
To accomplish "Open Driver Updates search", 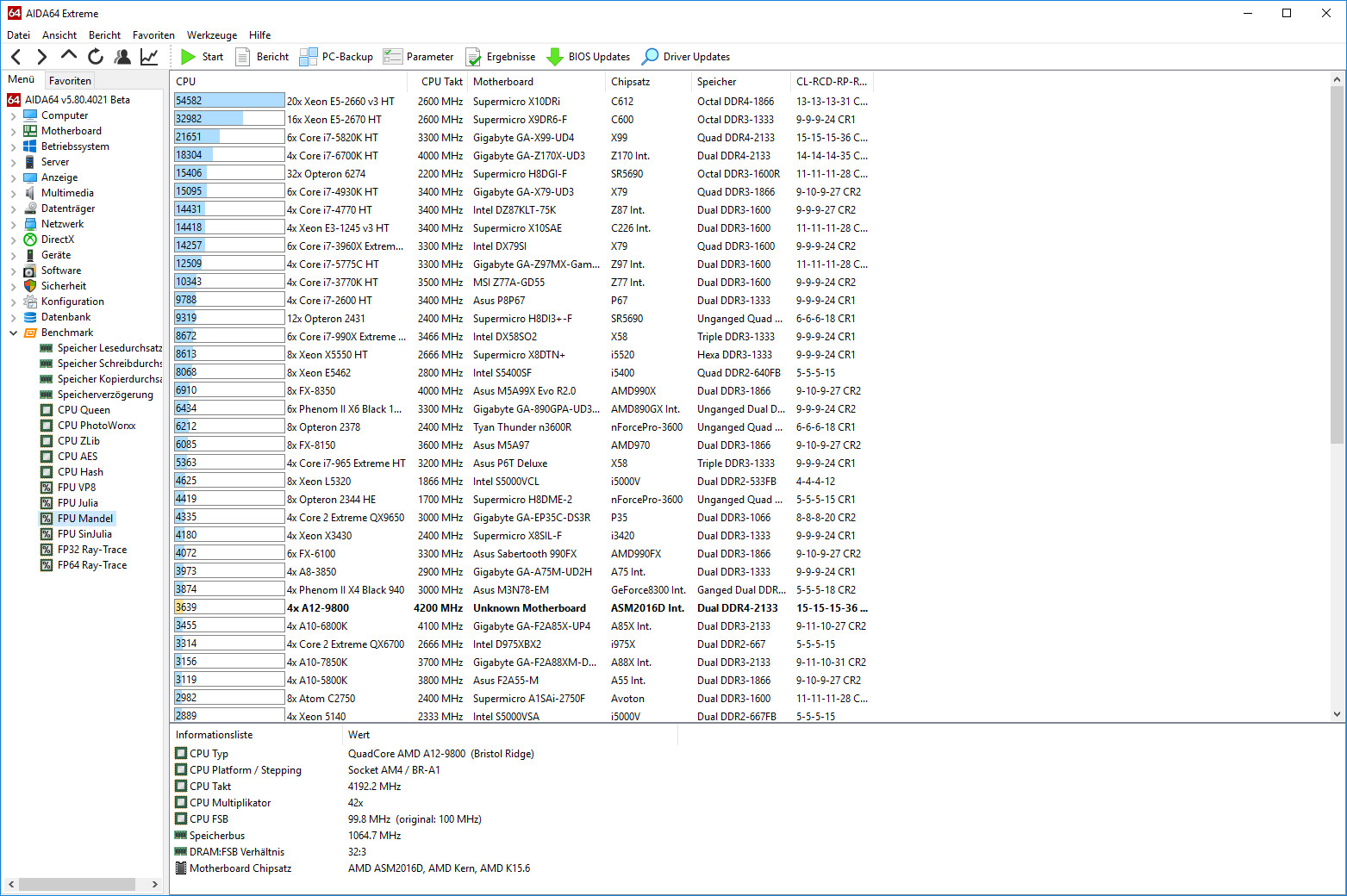I will pyautogui.click(x=686, y=57).
